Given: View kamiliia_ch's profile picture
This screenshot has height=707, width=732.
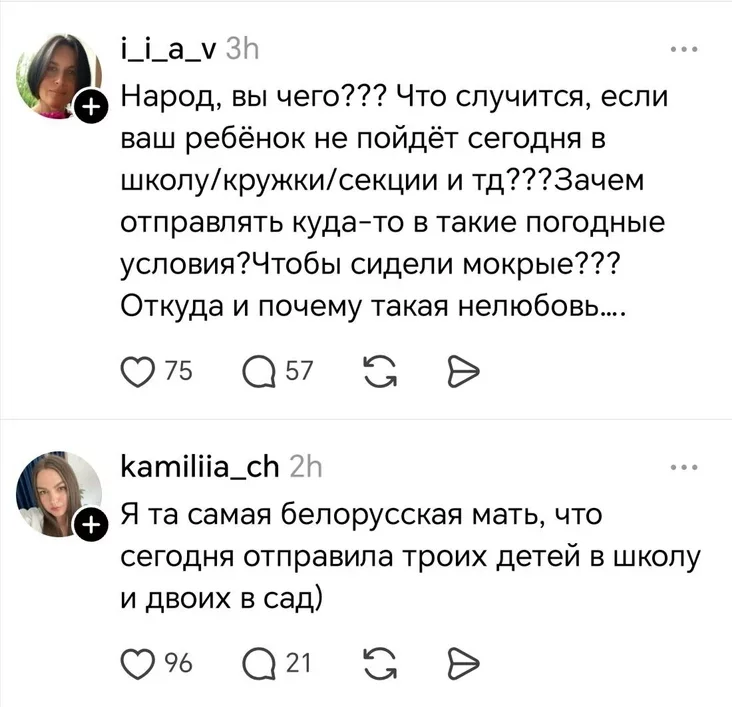Looking at the screenshot, I should tap(58, 491).
